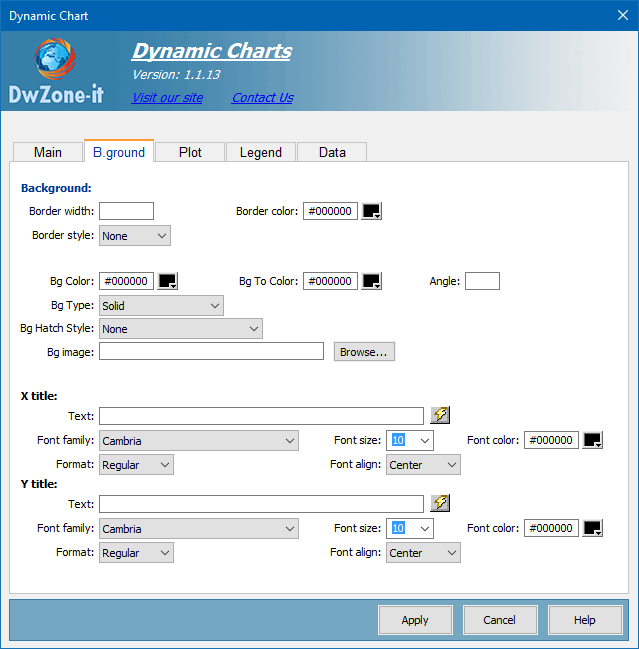Follow the Visit our site link

coord(167,98)
